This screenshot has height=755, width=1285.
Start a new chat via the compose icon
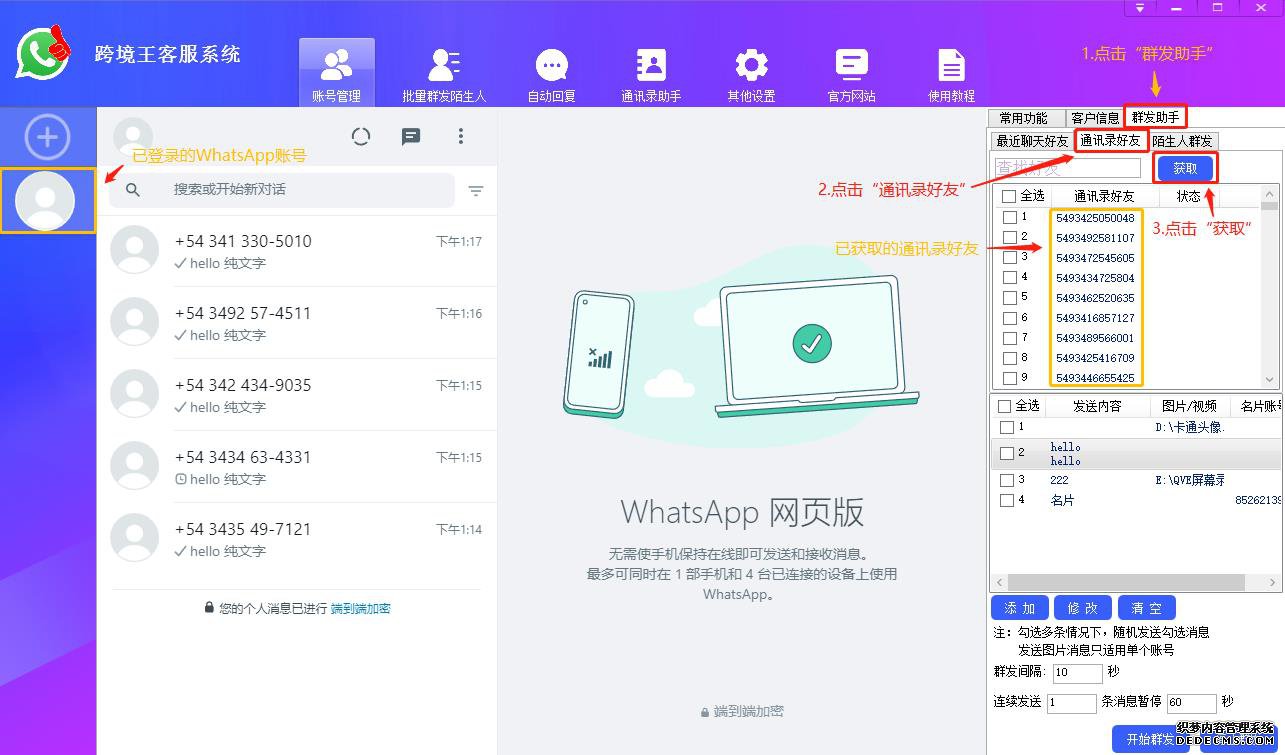tap(411, 136)
